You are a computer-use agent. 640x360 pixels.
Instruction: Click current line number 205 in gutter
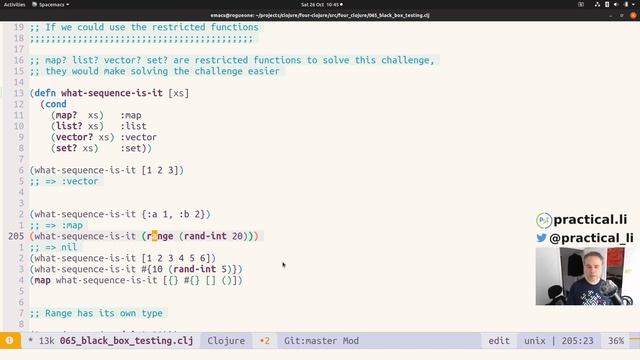(16, 236)
